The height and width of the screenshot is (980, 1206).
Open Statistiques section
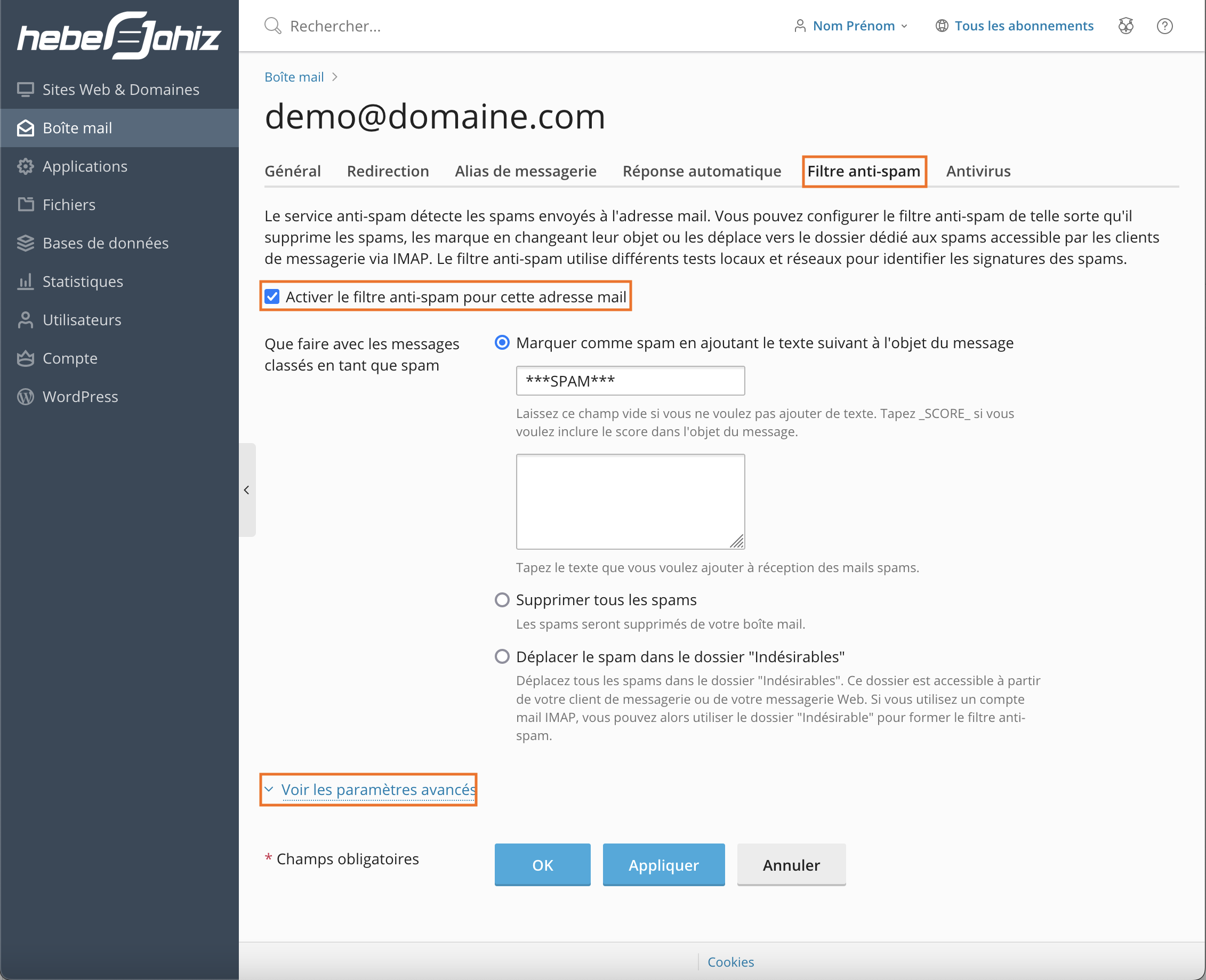119,281
